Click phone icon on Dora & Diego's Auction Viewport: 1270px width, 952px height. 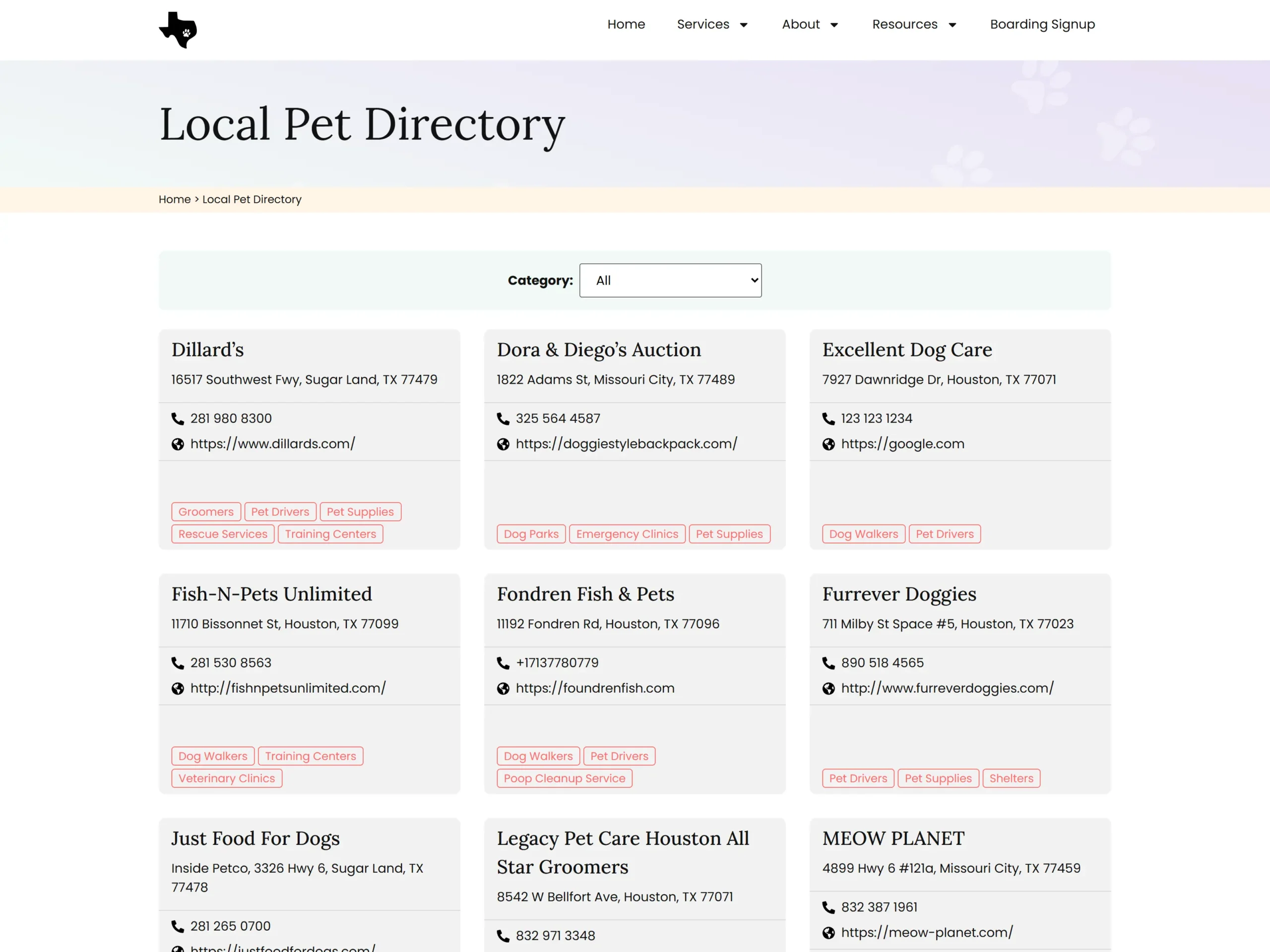point(503,419)
